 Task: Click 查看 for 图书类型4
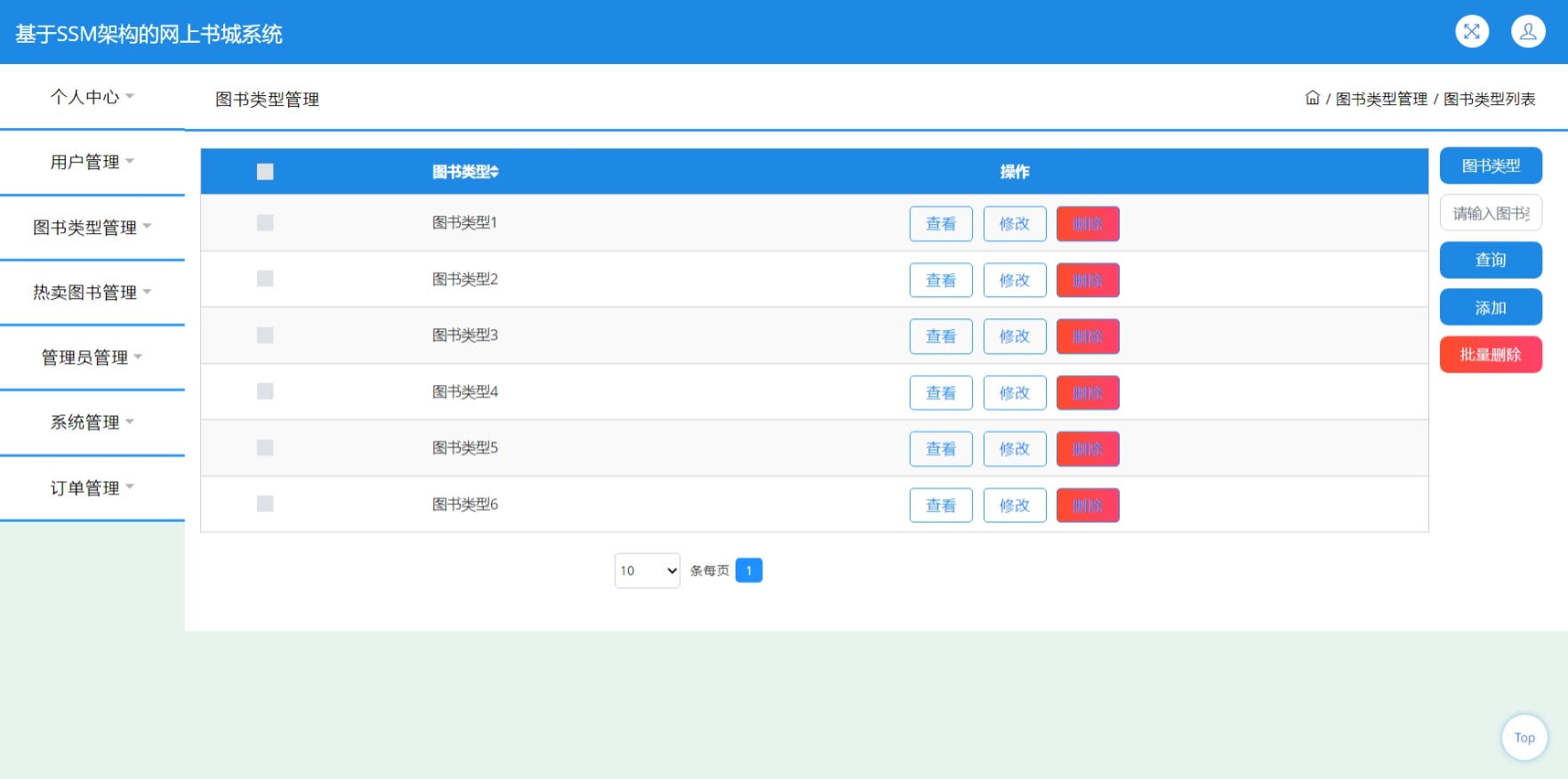pyautogui.click(x=941, y=393)
